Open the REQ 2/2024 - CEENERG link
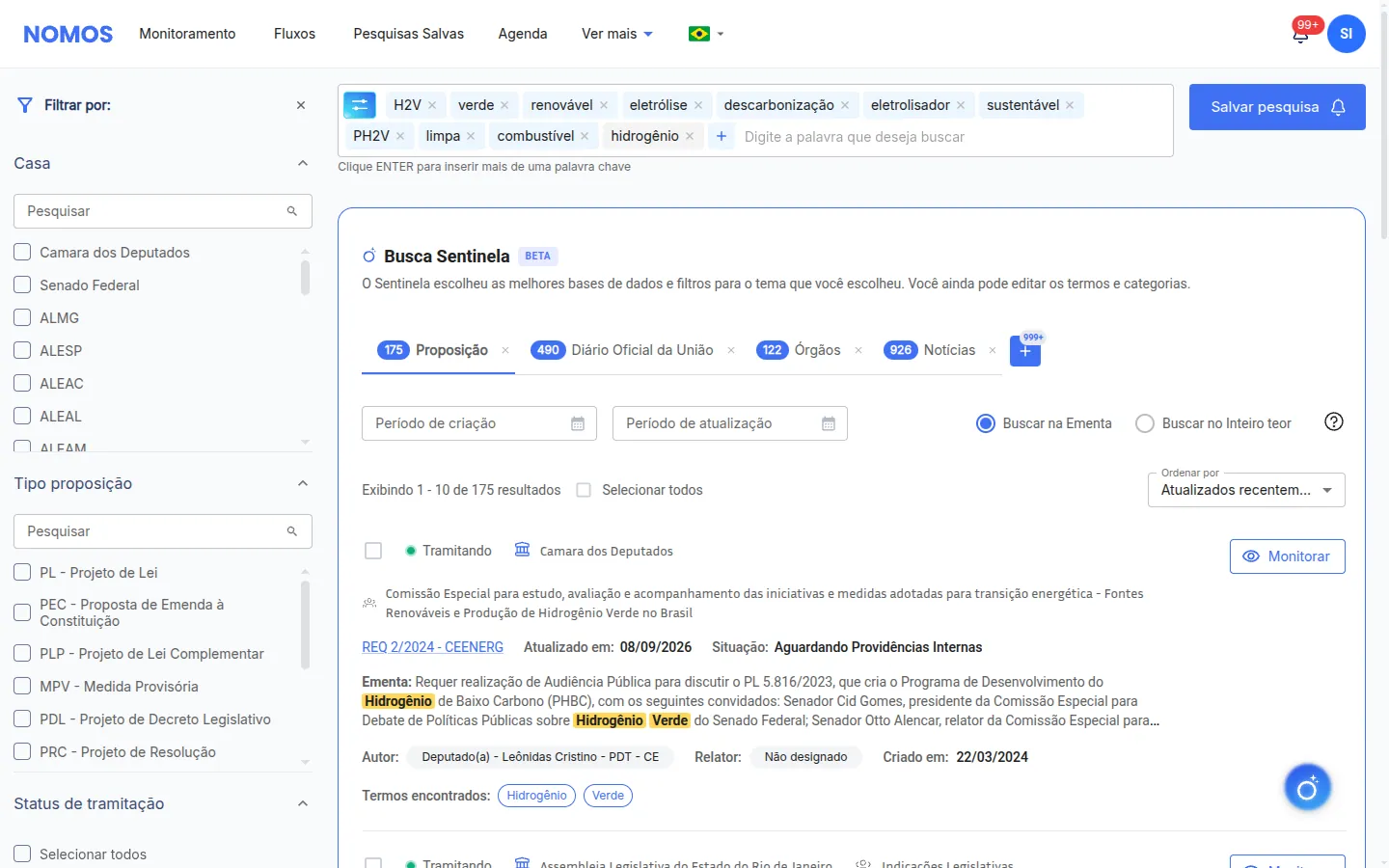This screenshot has width=1389, height=868. [x=432, y=647]
